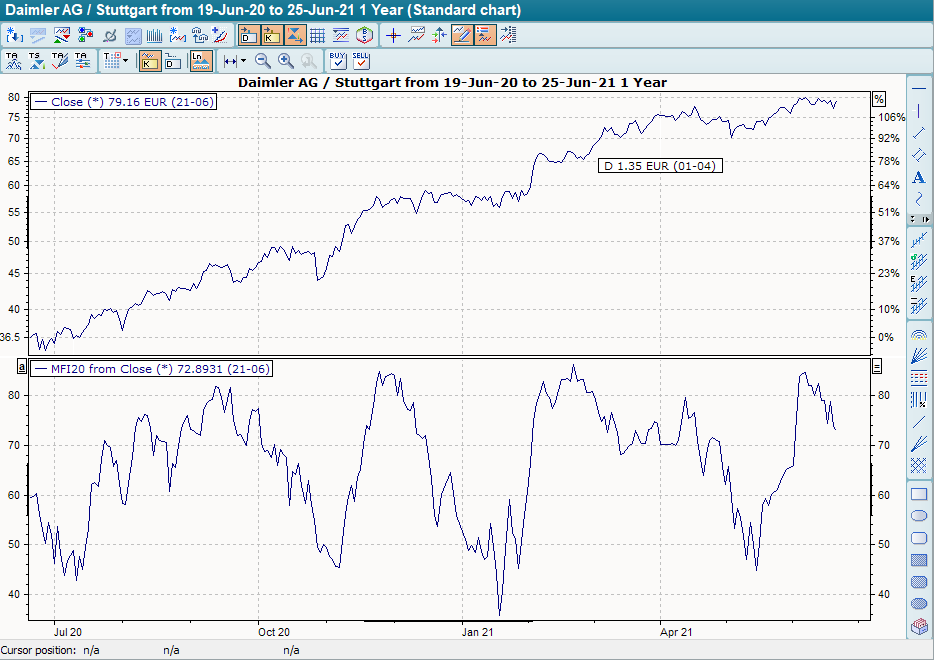Click the D 1.35 EUR dividend marker label
934x660 pixels.
coord(660,166)
